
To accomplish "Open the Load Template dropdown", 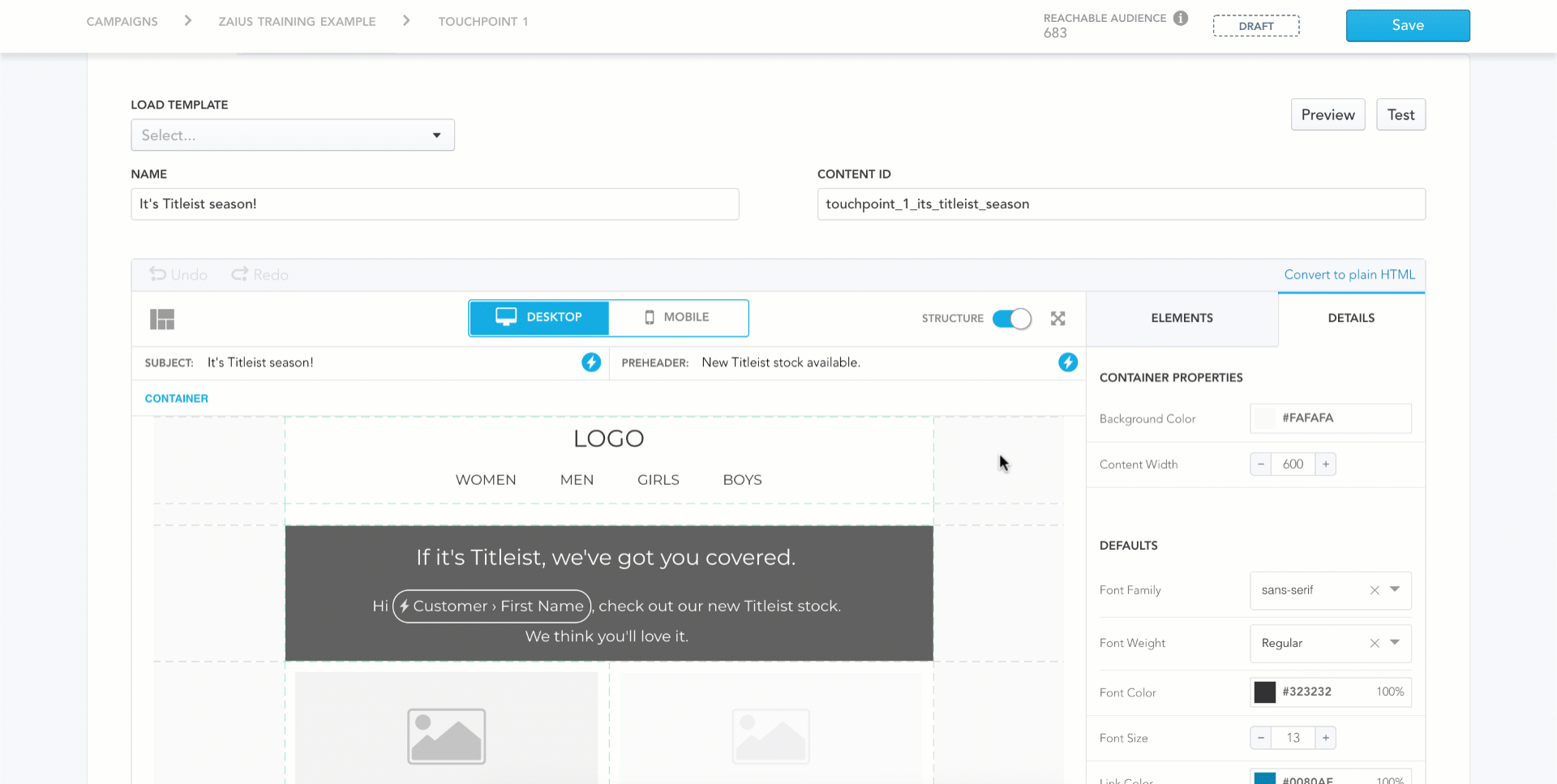I will tap(293, 135).
